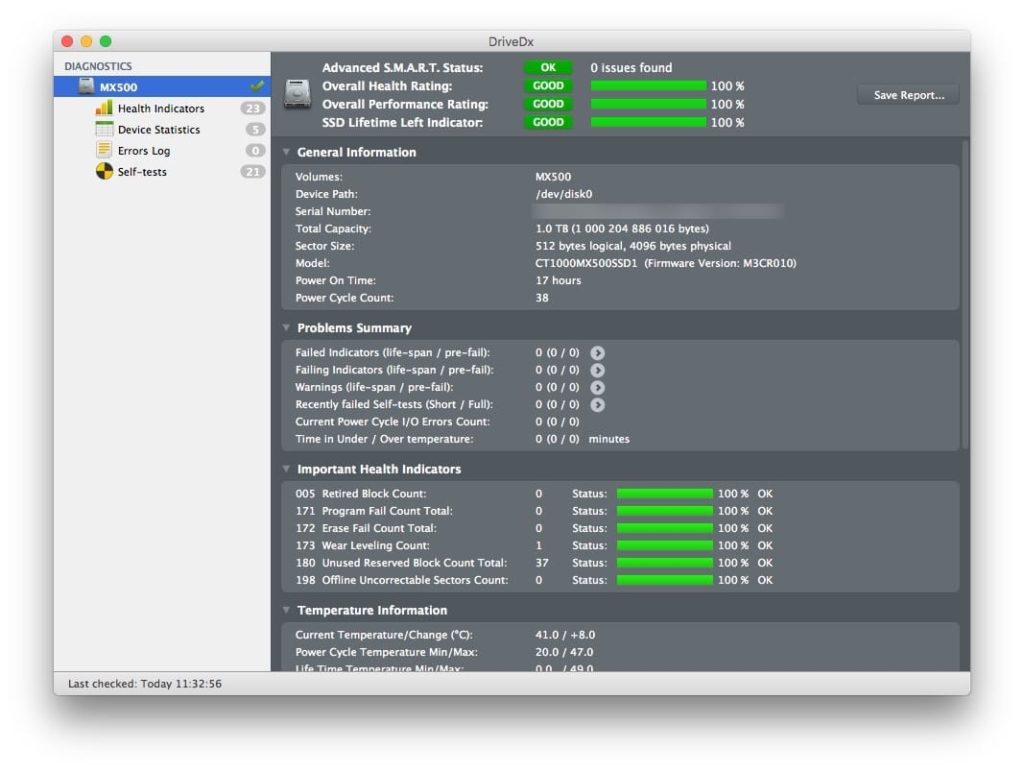The width and height of the screenshot is (1024, 772).
Task: Click the Last checked status bar text
Action: pyautogui.click(x=144, y=684)
